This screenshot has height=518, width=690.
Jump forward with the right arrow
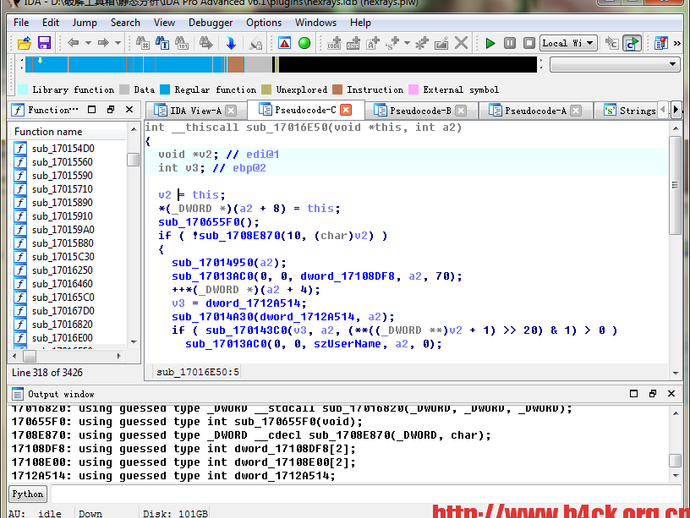pyautogui.click(x=103, y=43)
